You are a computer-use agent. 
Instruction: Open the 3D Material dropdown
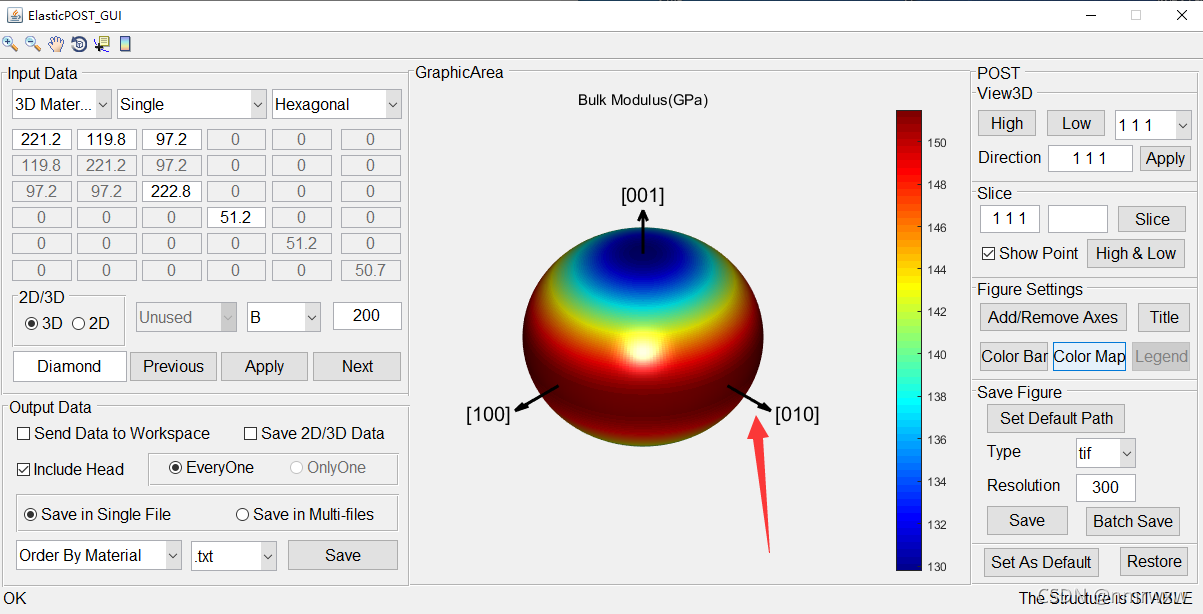click(x=62, y=104)
